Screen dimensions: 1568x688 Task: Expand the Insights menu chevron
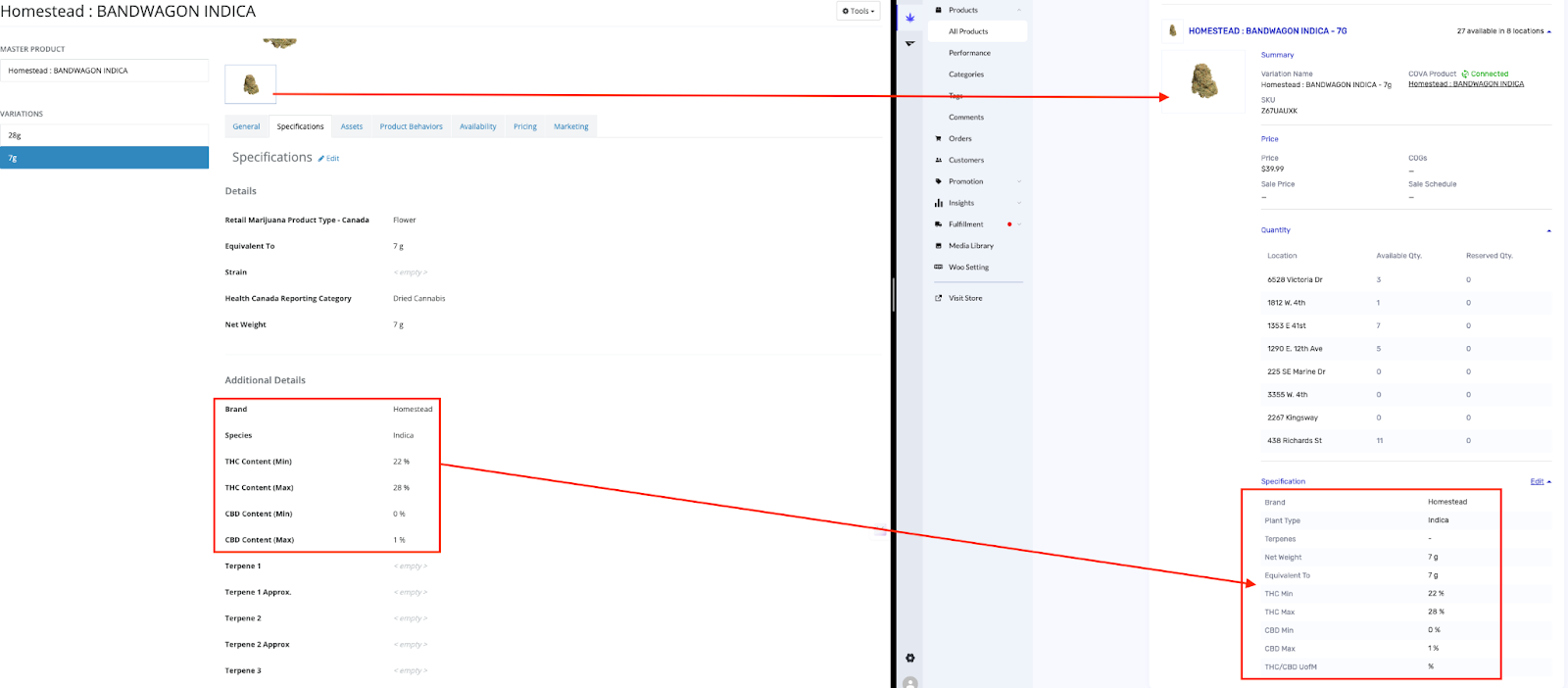[x=1019, y=203]
